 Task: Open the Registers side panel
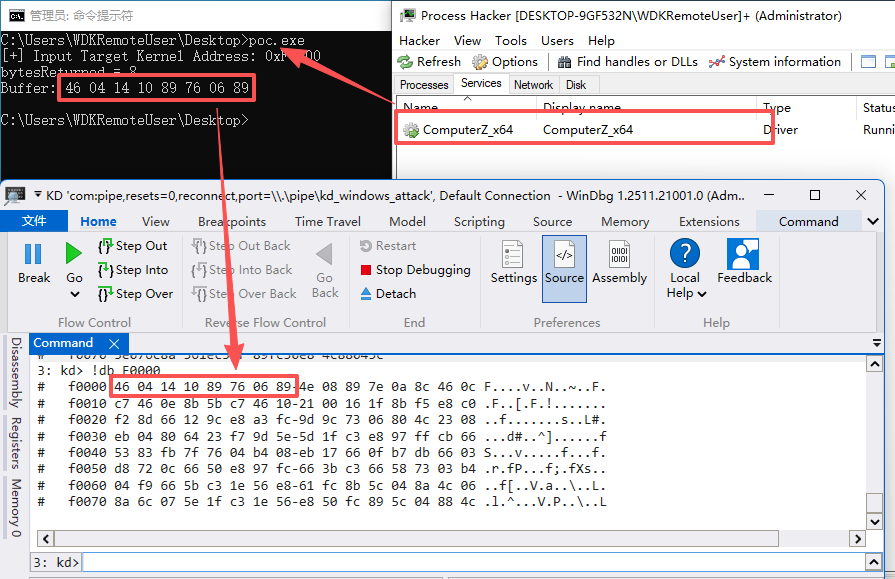(16, 443)
